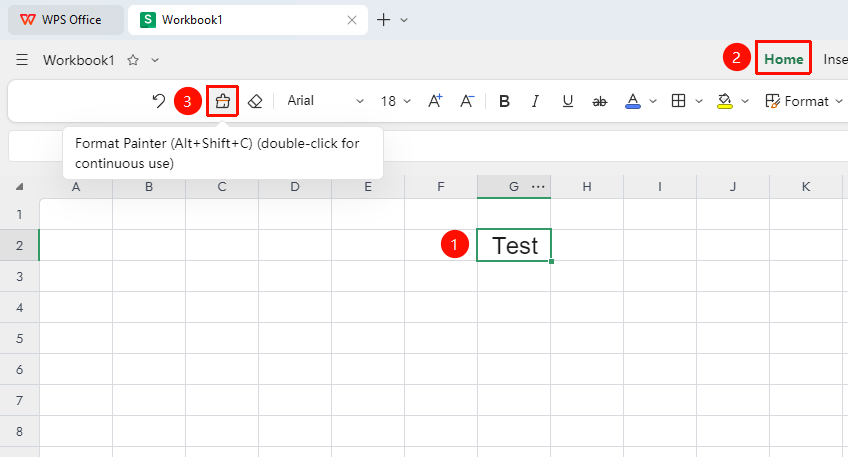Click the borders grid icon

[x=678, y=101]
